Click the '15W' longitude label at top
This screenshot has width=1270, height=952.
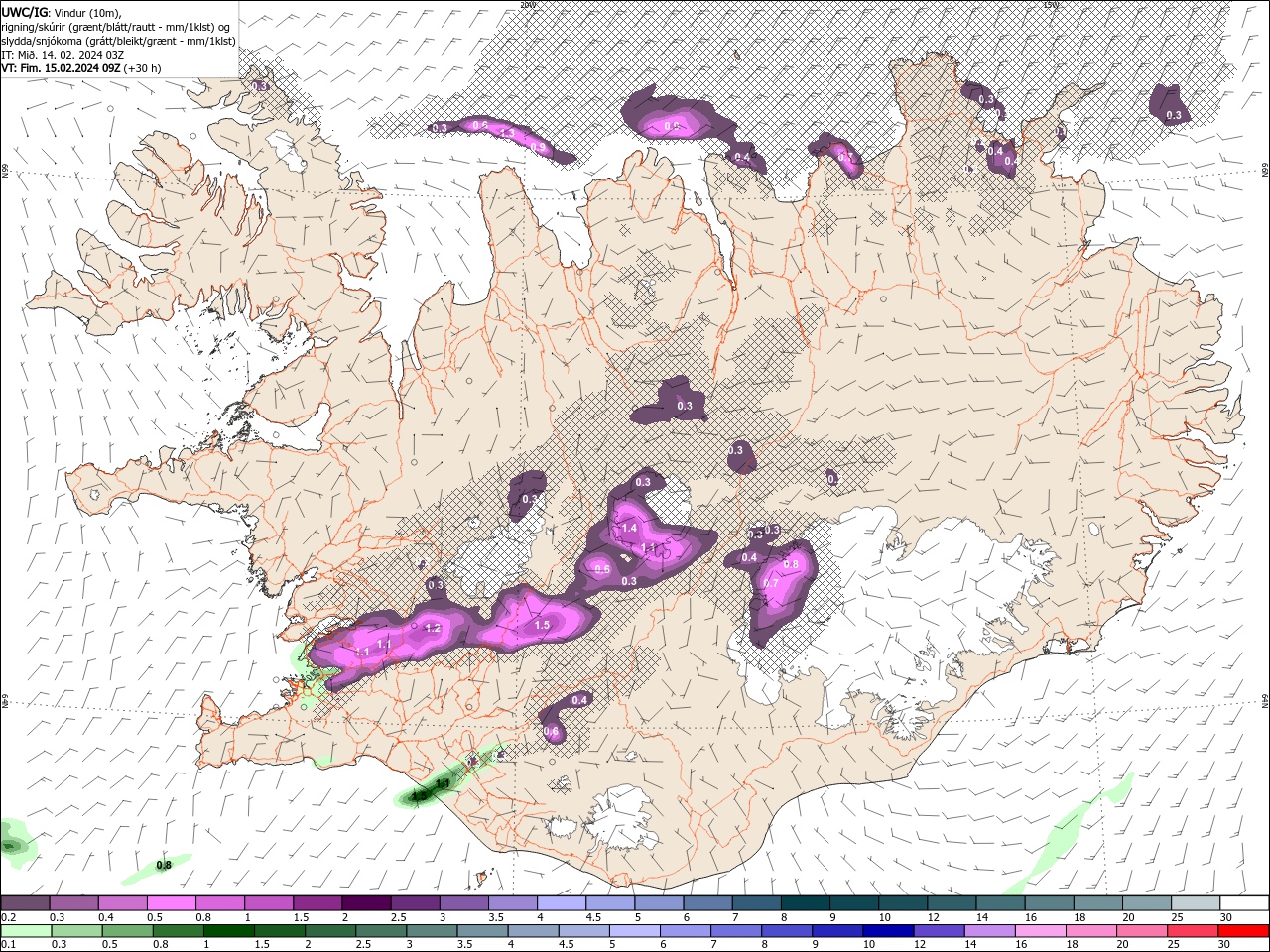point(1051,5)
